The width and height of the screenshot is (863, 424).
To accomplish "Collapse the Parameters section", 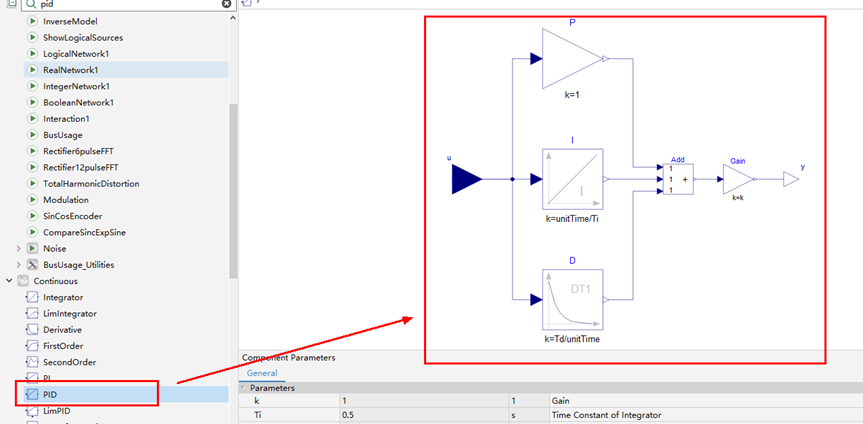I will point(243,388).
